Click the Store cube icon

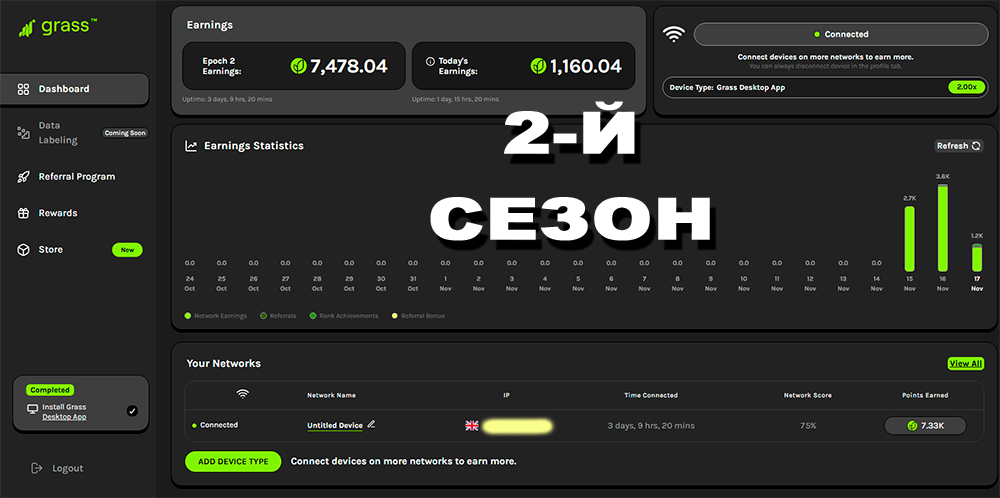[x=23, y=249]
